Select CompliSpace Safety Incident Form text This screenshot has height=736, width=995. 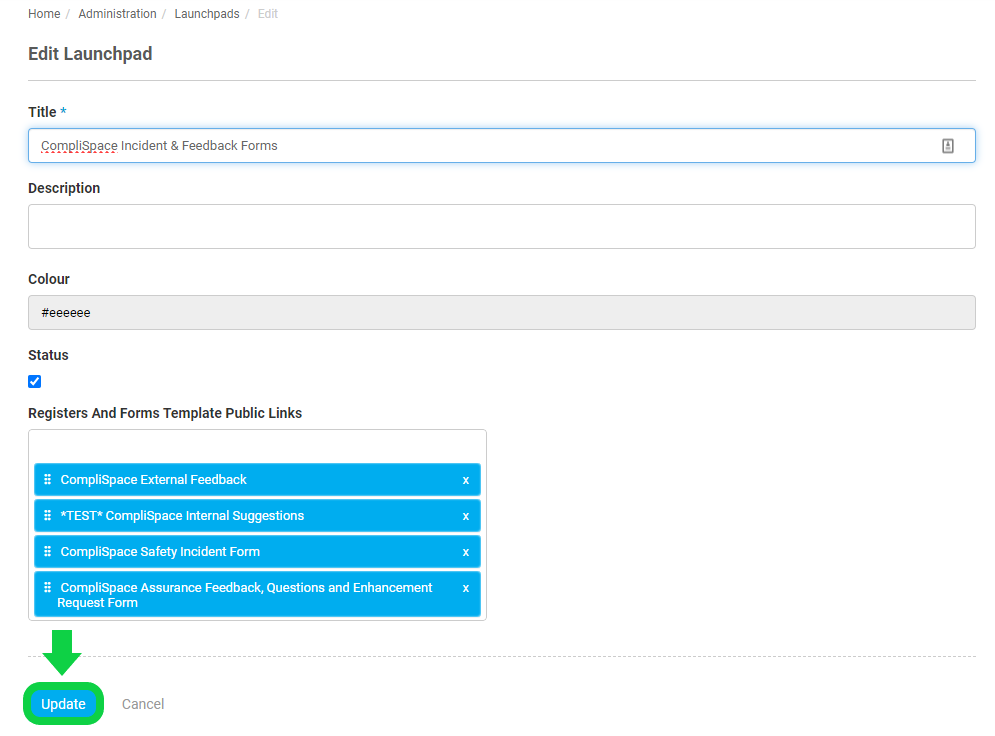[160, 552]
